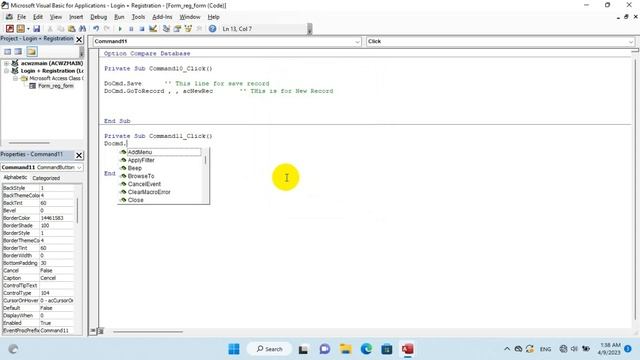The width and height of the screenshot is (640, 360).
Task: Click the Procedure View button at code window bottom
Action: 93,331
